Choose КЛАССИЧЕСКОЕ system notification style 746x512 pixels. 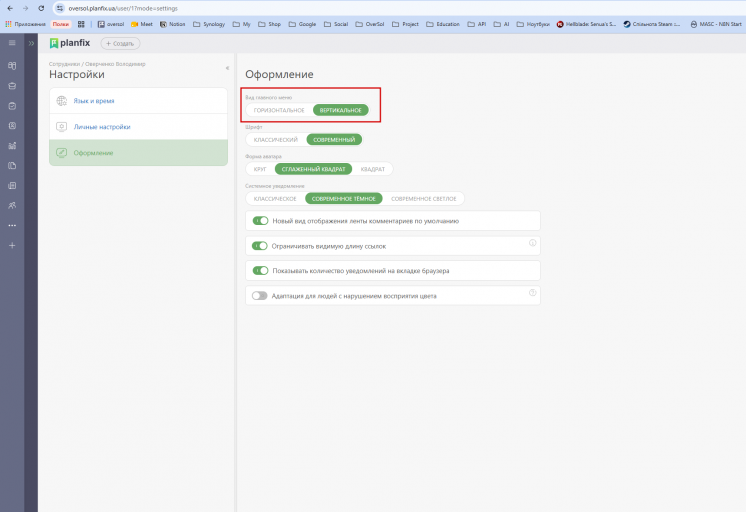click(x=275, y=199)
